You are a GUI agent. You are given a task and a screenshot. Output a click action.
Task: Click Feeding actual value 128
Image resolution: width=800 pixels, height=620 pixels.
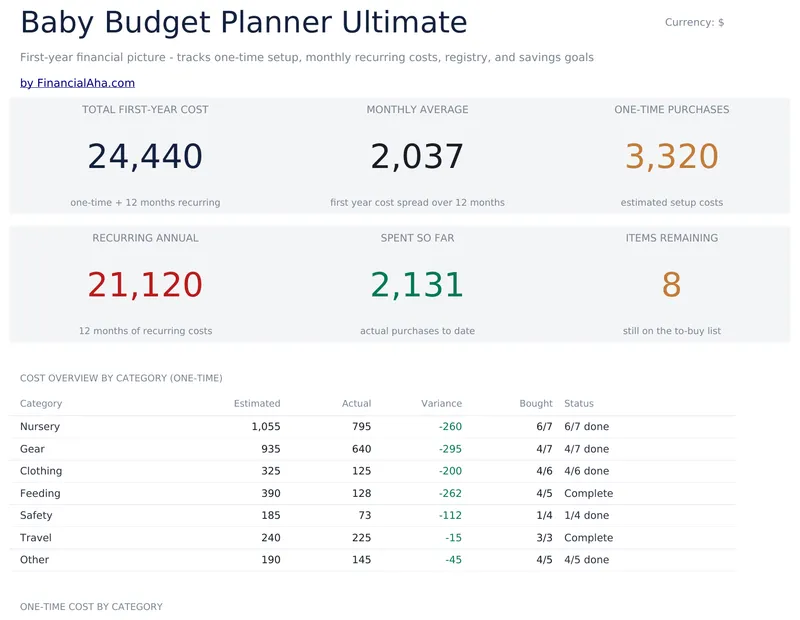tap(362, 493)
